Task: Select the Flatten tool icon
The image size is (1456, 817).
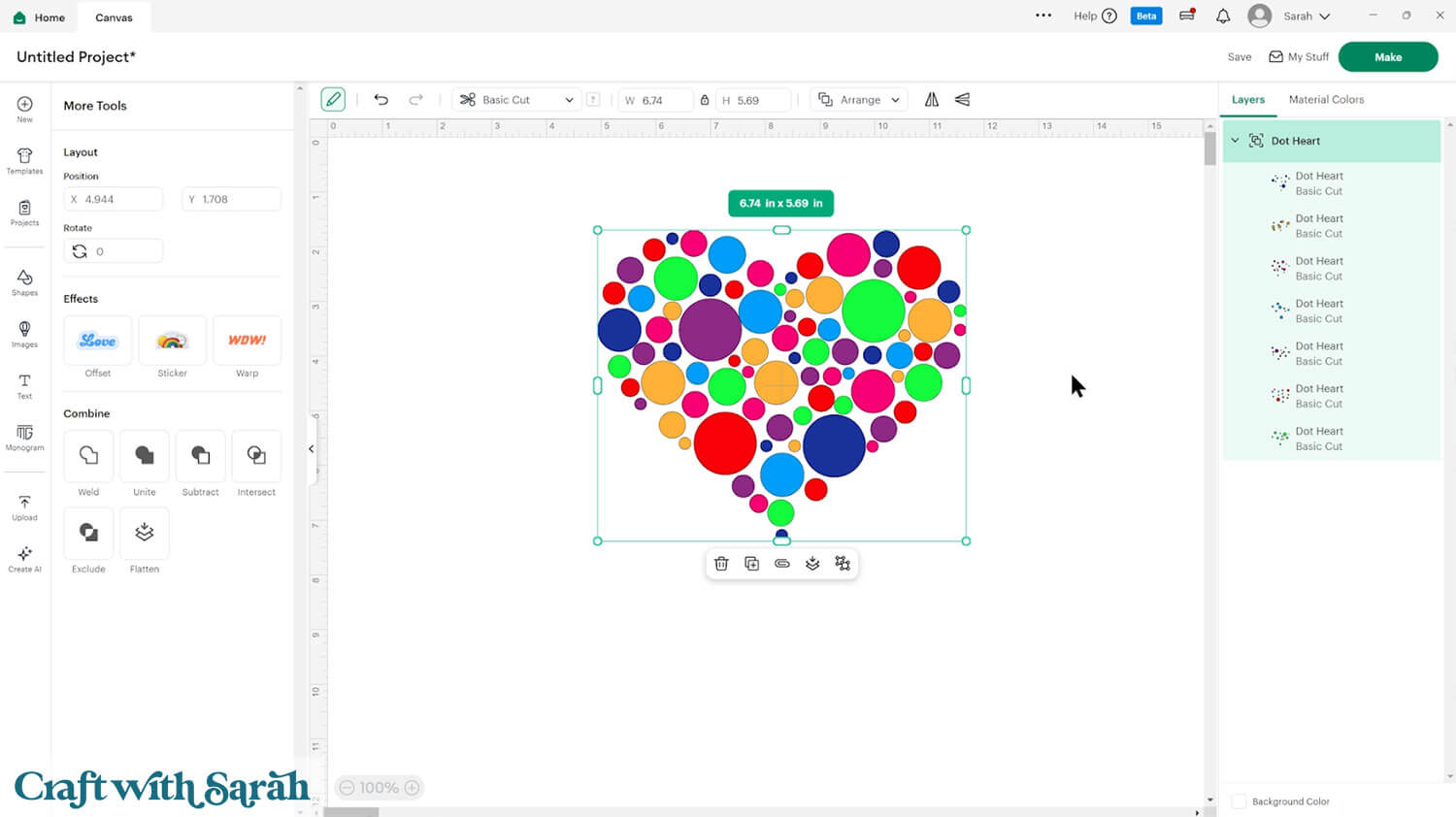Action: tap(145, 533)
